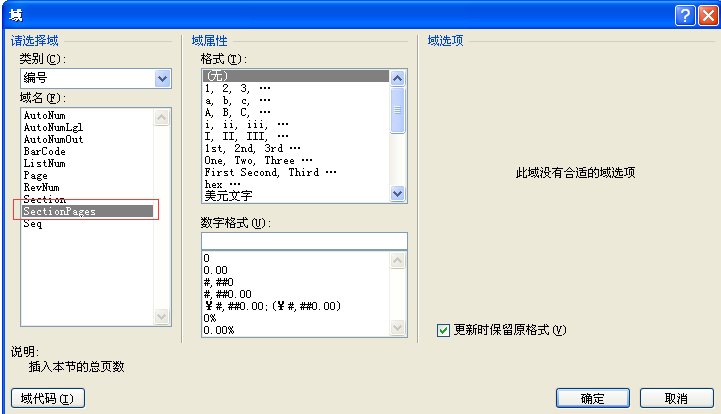Choose 1st, 2nd, 3rd format
721x414 pixels.
point(252,148)
